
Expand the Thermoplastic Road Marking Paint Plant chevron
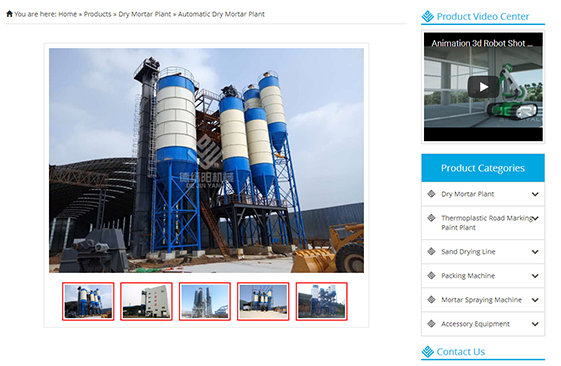click(x=536, y=218)
